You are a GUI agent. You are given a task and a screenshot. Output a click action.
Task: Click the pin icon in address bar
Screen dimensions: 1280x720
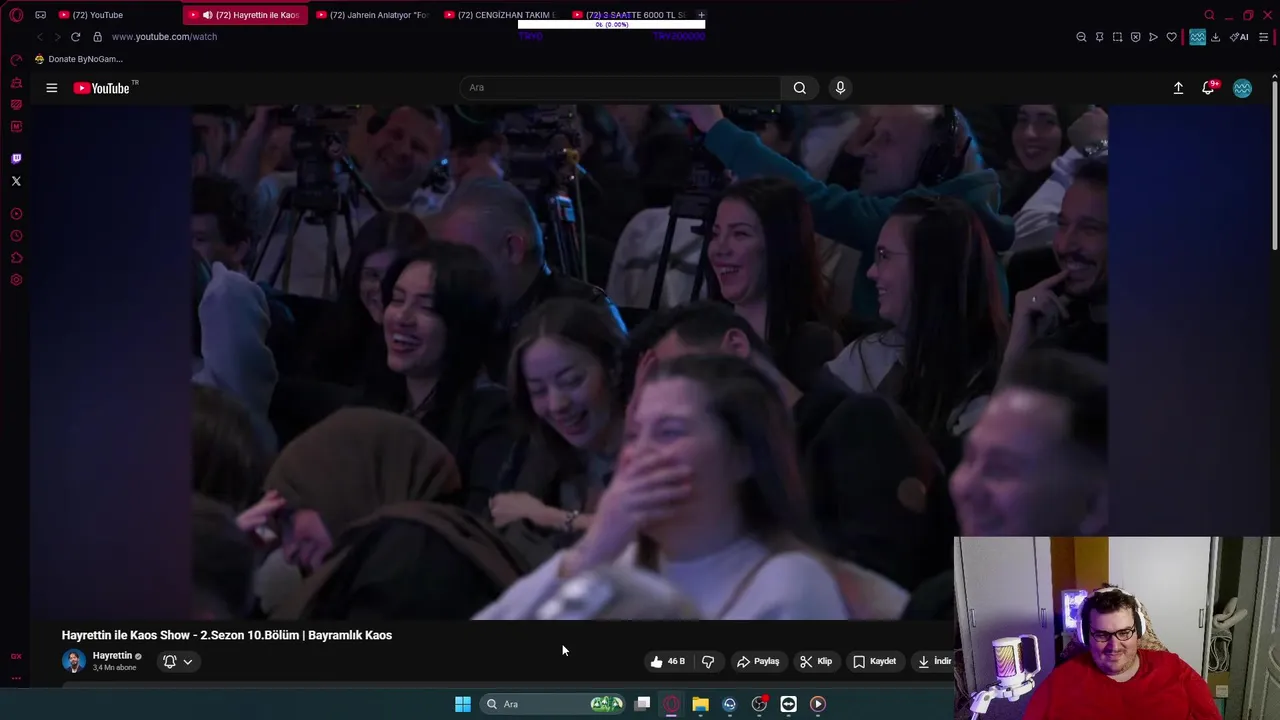[x=1099, y=37]
